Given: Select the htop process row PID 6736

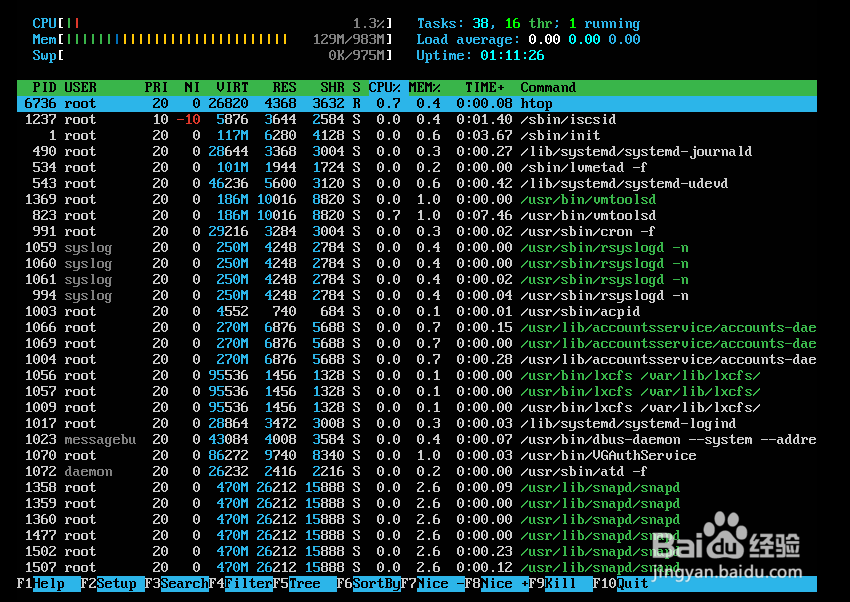Looking at the screenshot, I should click(x=300, y=103).
